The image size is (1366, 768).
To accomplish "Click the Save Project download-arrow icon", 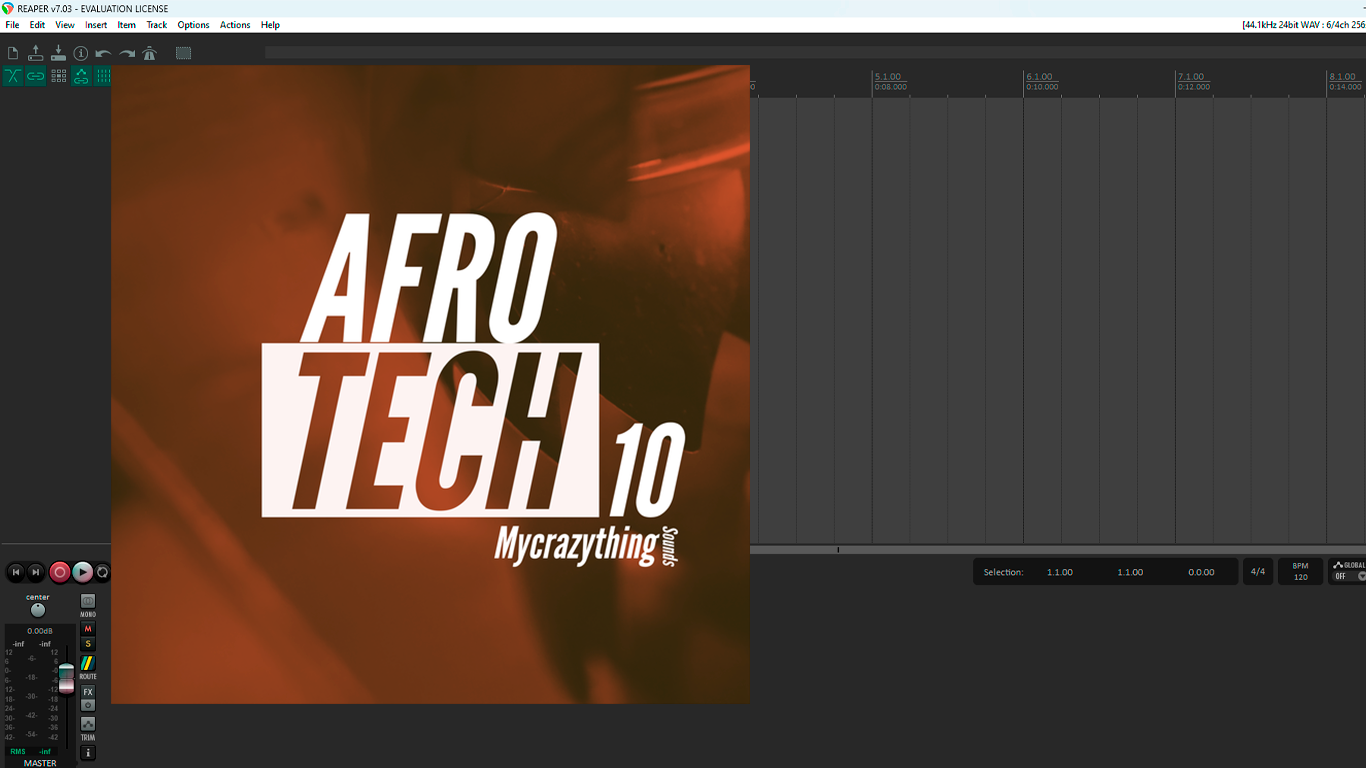I will 58,53.
